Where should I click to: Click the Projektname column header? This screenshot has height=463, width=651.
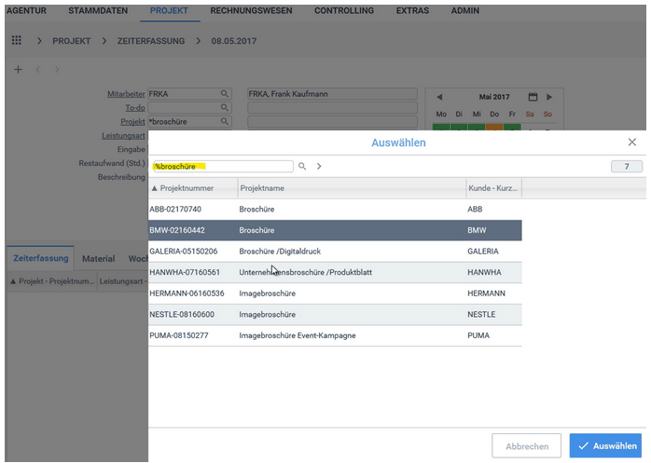pos(350,188)
